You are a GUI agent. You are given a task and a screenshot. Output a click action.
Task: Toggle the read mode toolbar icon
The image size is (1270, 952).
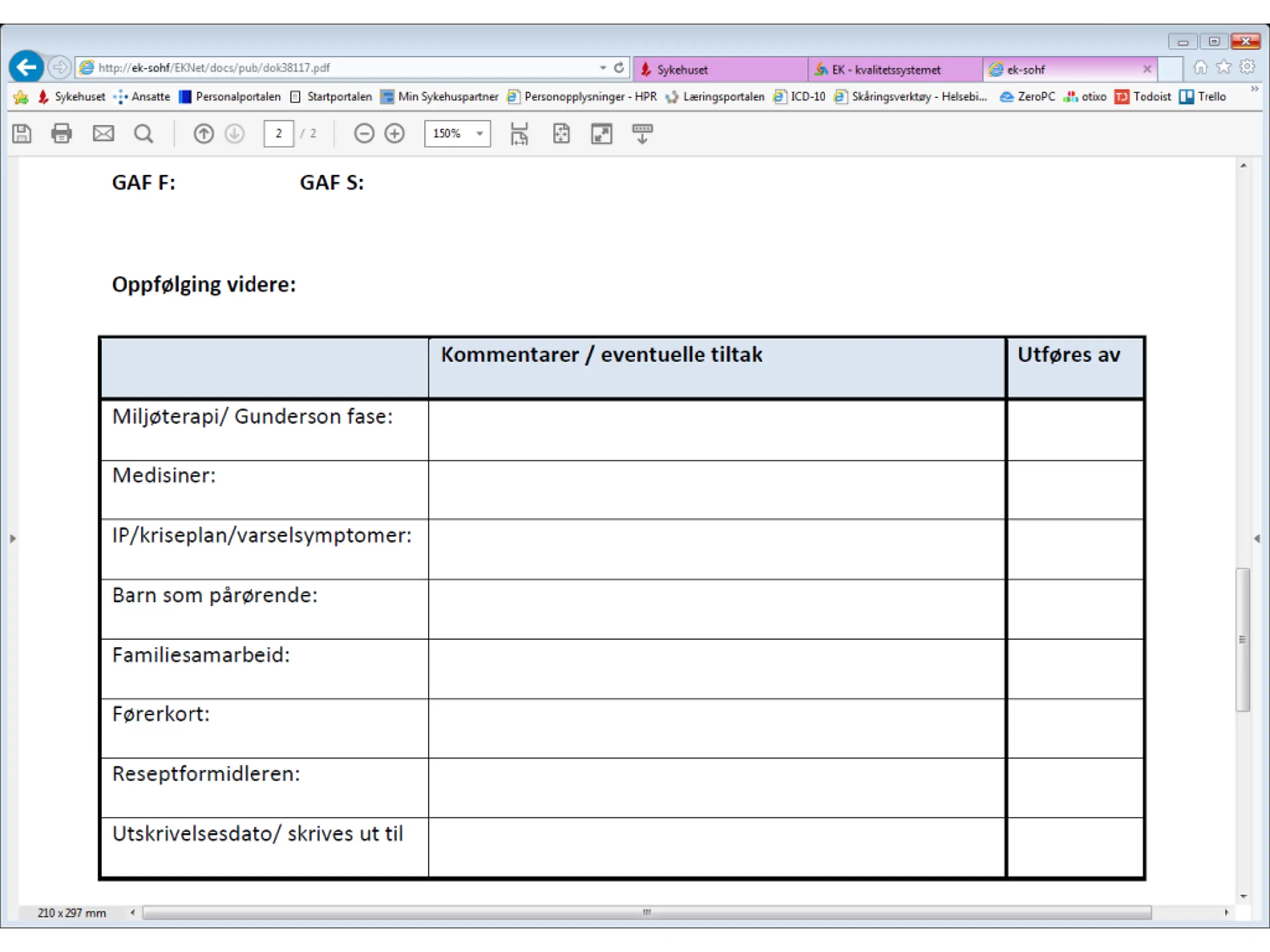pyautogui.click(x=642, y=134)
